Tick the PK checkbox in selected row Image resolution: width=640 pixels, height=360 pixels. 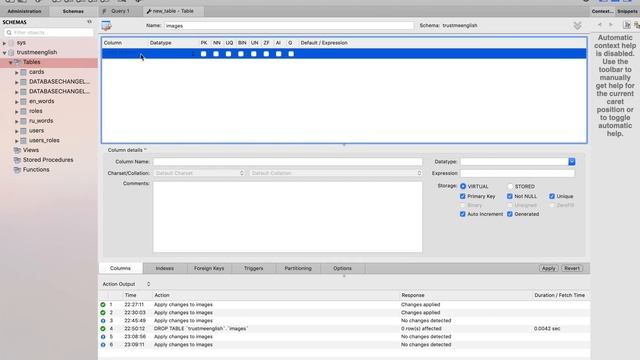pyautogui.click(x=204, y=54)
